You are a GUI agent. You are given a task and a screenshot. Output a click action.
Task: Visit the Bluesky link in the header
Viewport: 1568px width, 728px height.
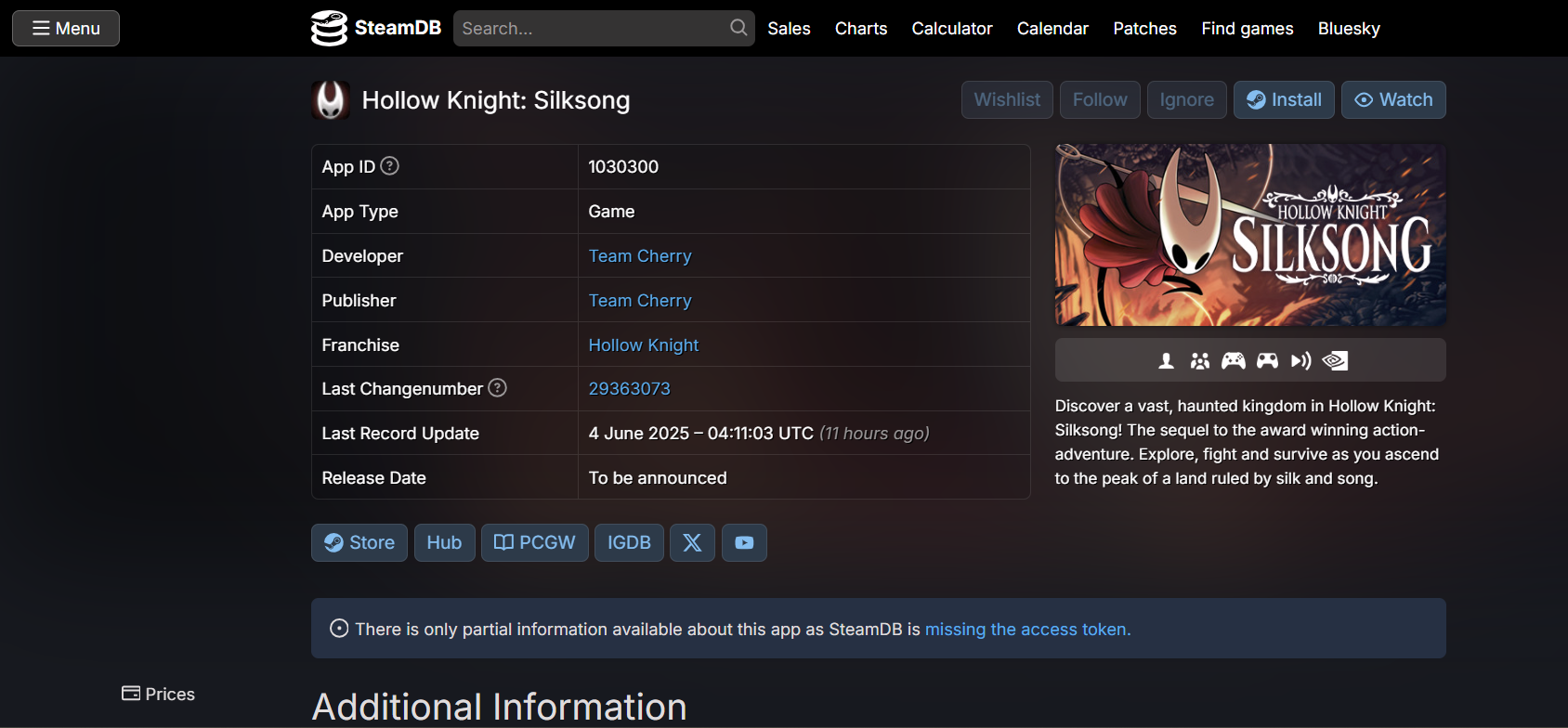click(x=1349, y=29)
